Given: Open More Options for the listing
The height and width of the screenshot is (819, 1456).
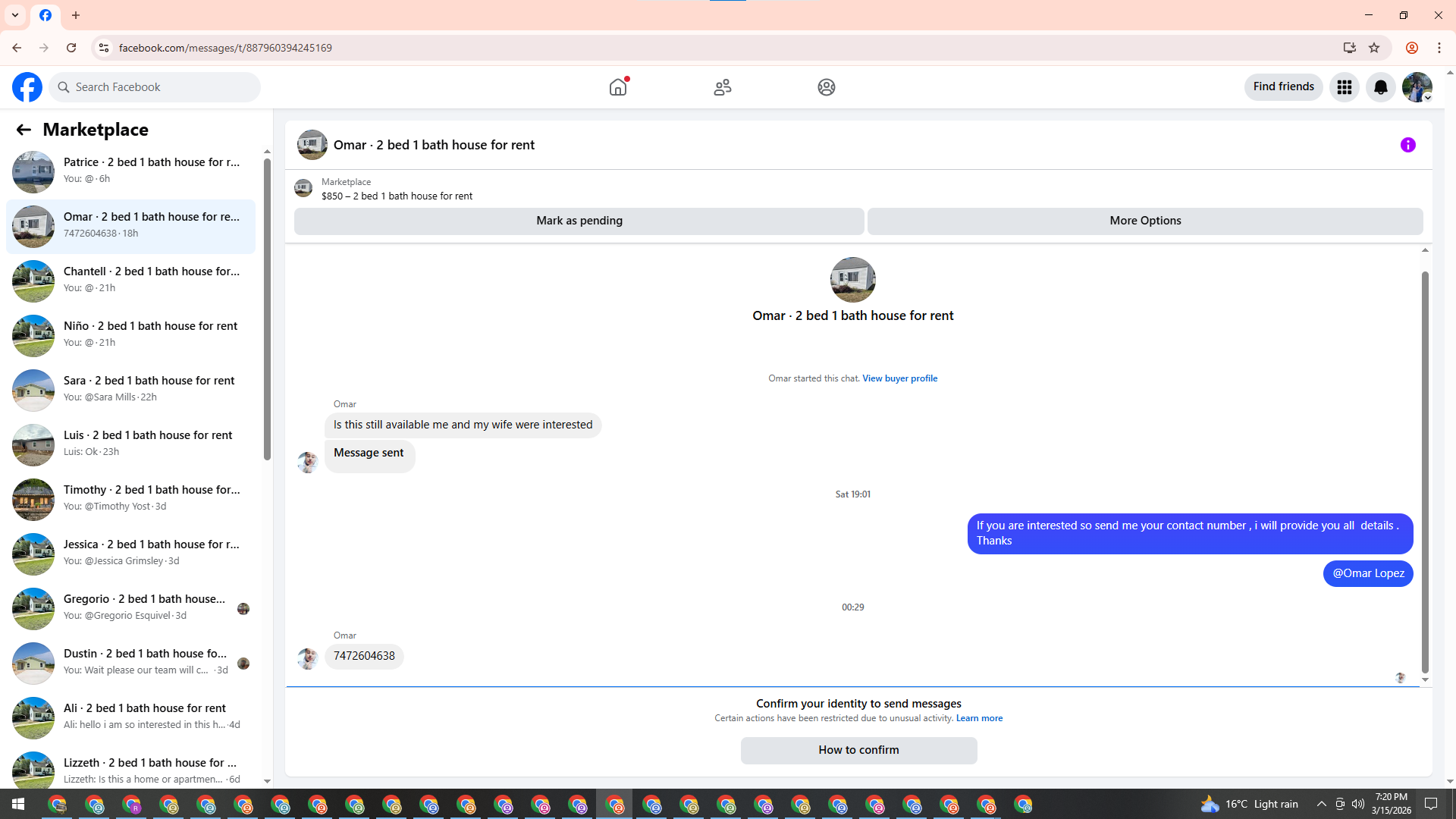Looking at the screenshot, I should 1145,221.
